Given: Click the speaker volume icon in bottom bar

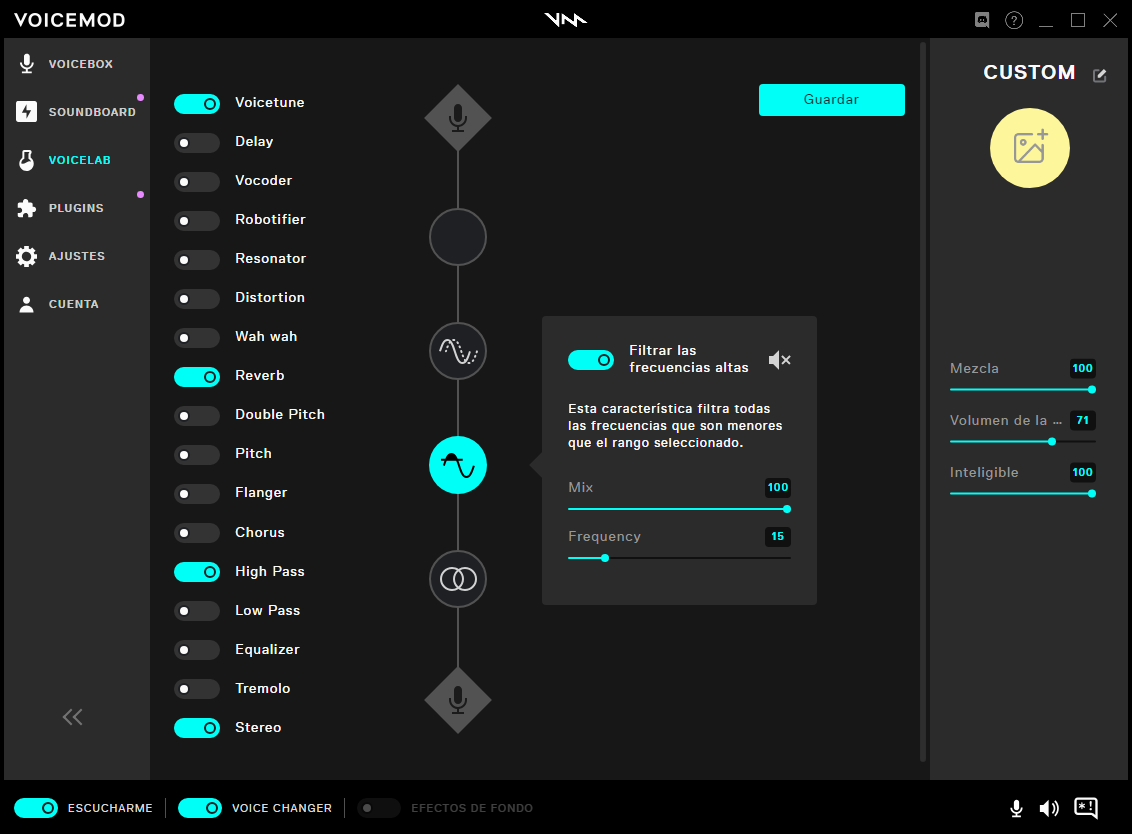Looking at the screenshot, I should coord(1049,809).
